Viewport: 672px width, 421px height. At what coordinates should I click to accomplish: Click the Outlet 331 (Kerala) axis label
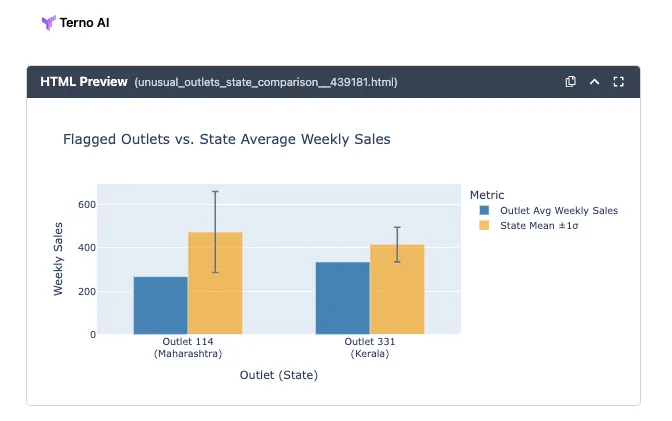(x=370, y=347)
